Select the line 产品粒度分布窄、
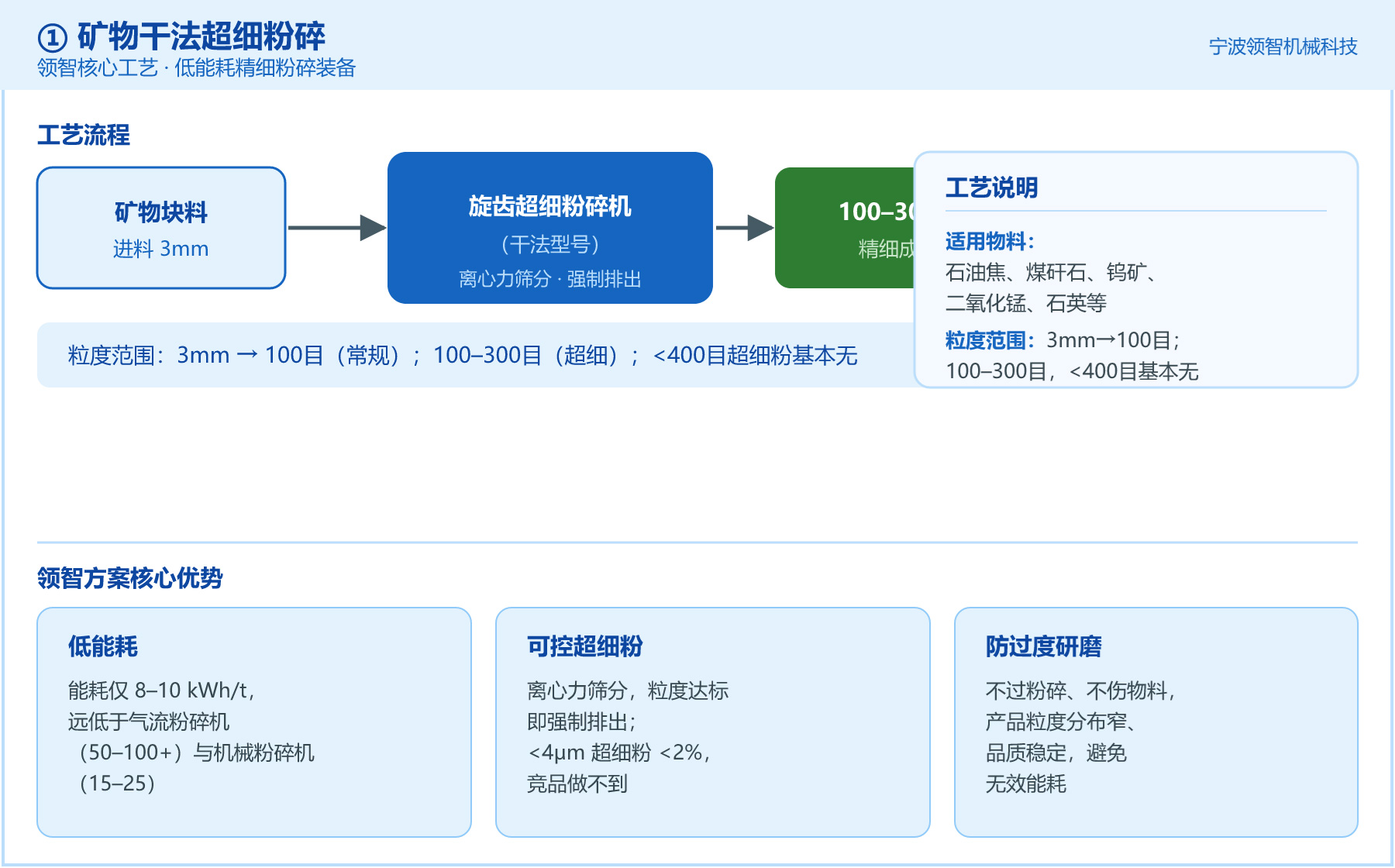This screenshot has width=1395, height=868. (1061, 722)
